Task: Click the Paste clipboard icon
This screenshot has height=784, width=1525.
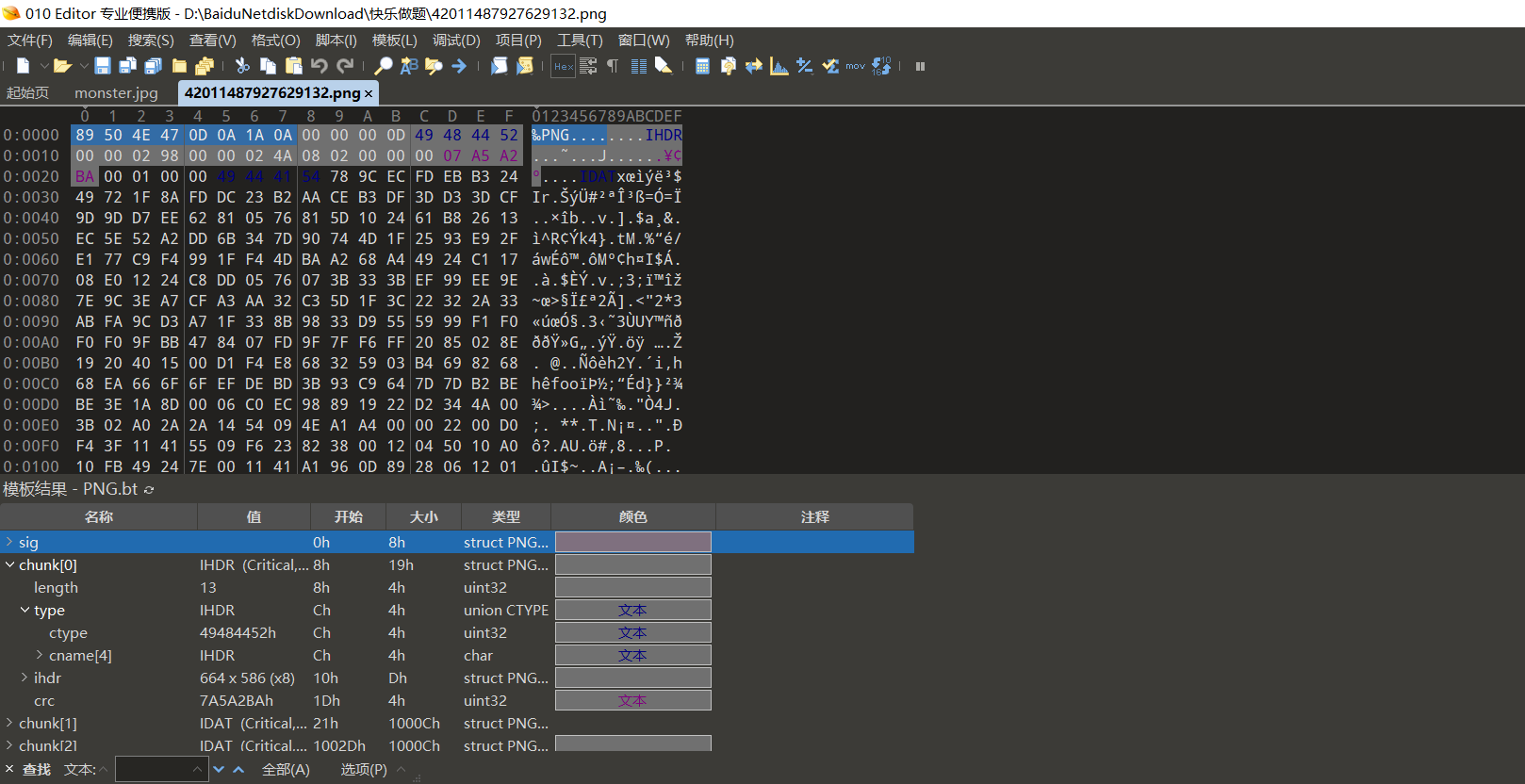Action: [293, 66]
